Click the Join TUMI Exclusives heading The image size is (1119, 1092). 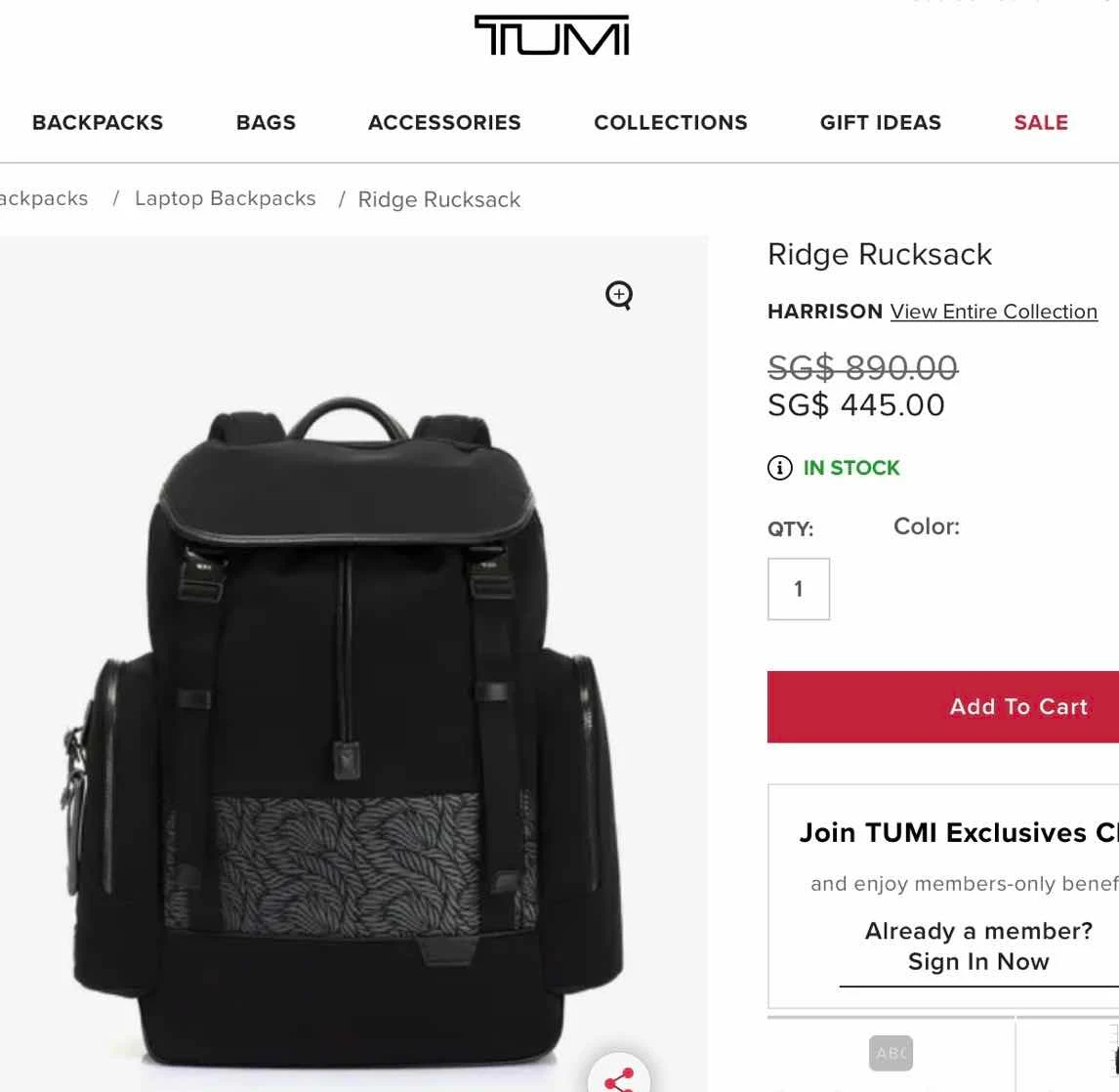pos(959,833)
